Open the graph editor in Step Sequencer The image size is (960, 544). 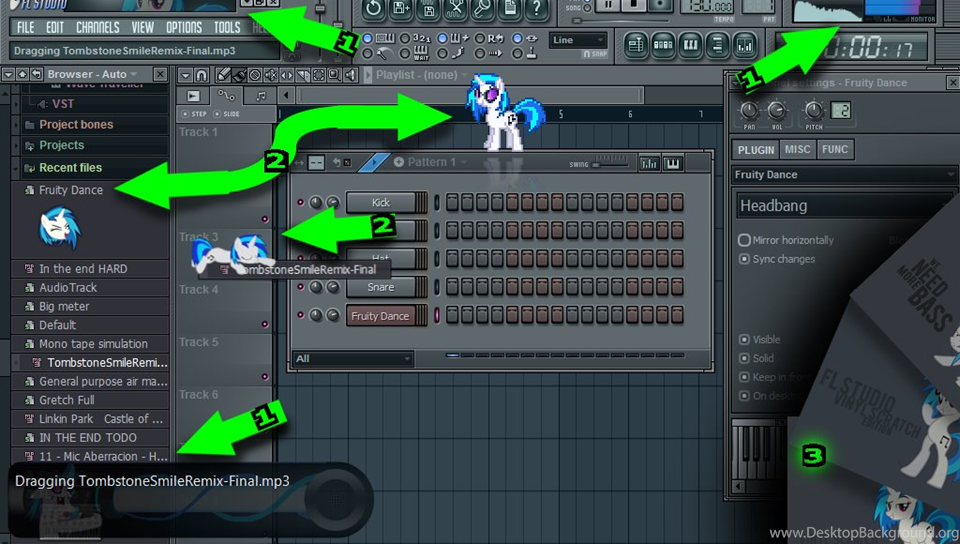tap(649, 163)
